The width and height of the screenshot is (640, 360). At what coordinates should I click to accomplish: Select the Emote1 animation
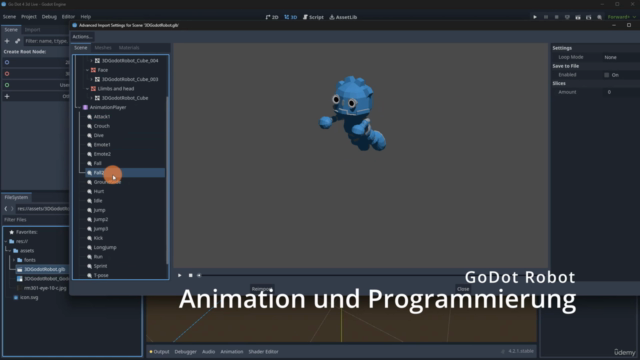102,145
